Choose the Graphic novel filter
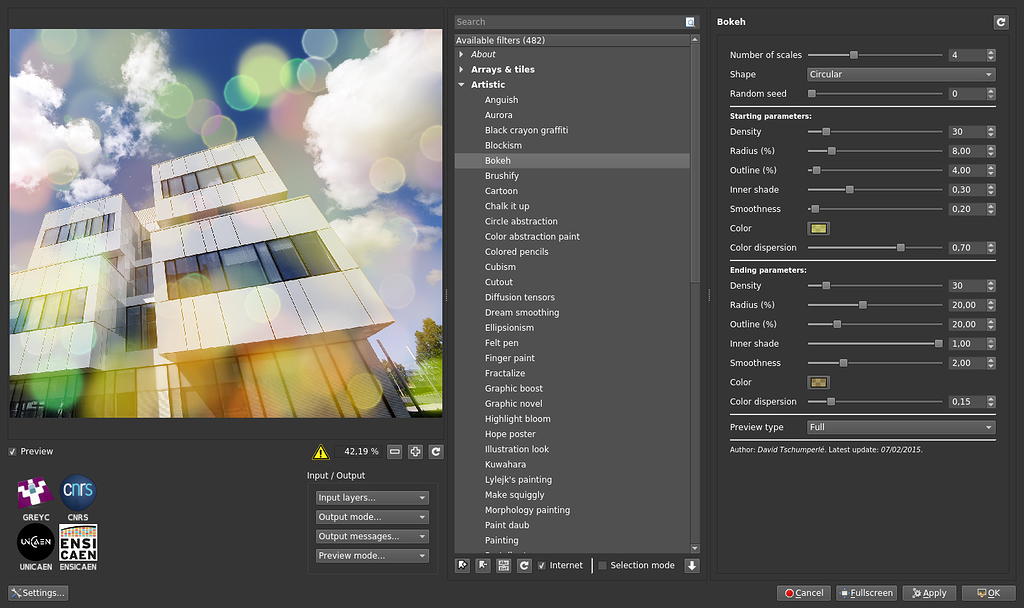This screenshot has width=1024, height=608. pyautogui.click(x=513, y=404)
